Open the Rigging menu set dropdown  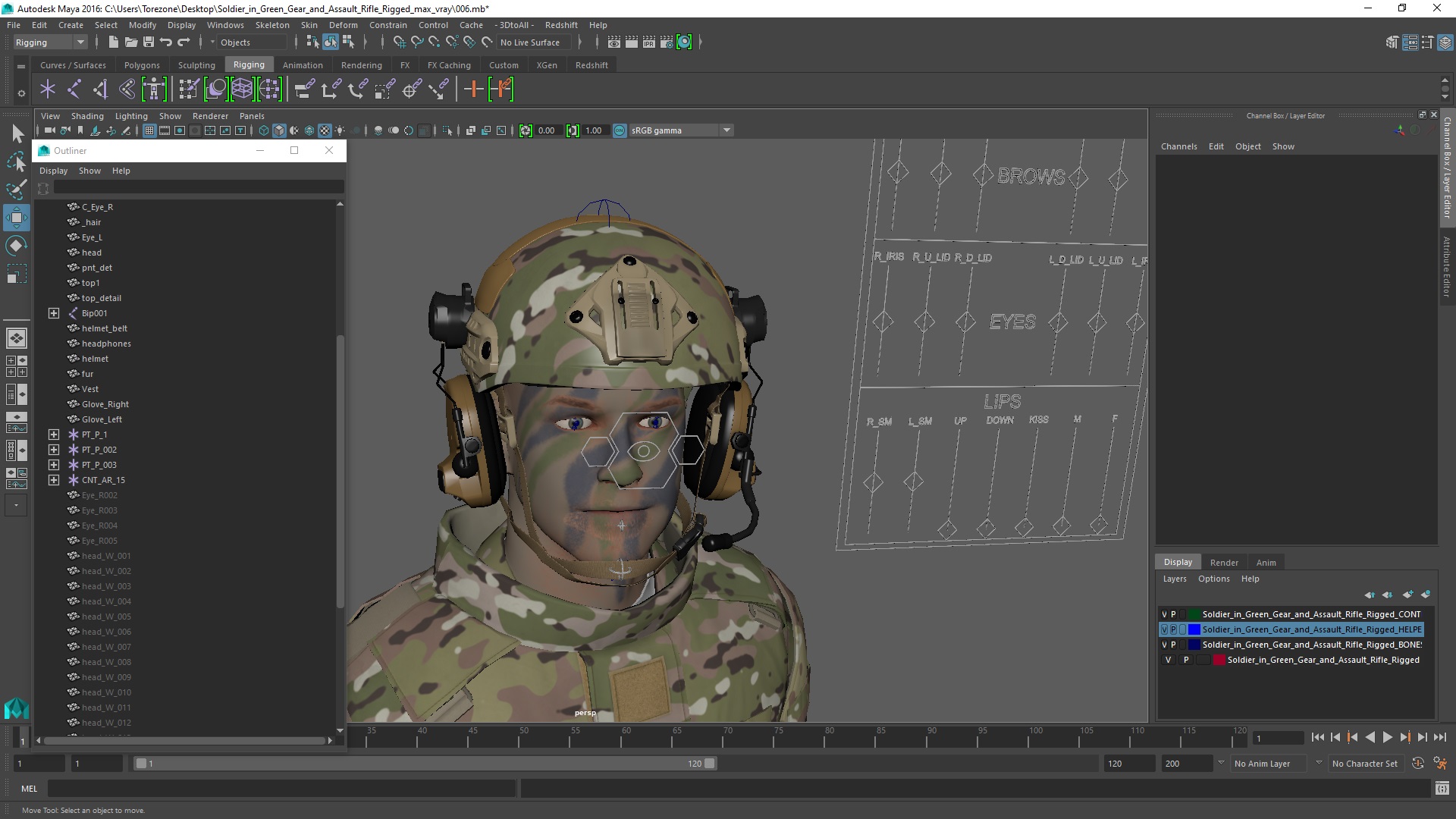(50, 42)
